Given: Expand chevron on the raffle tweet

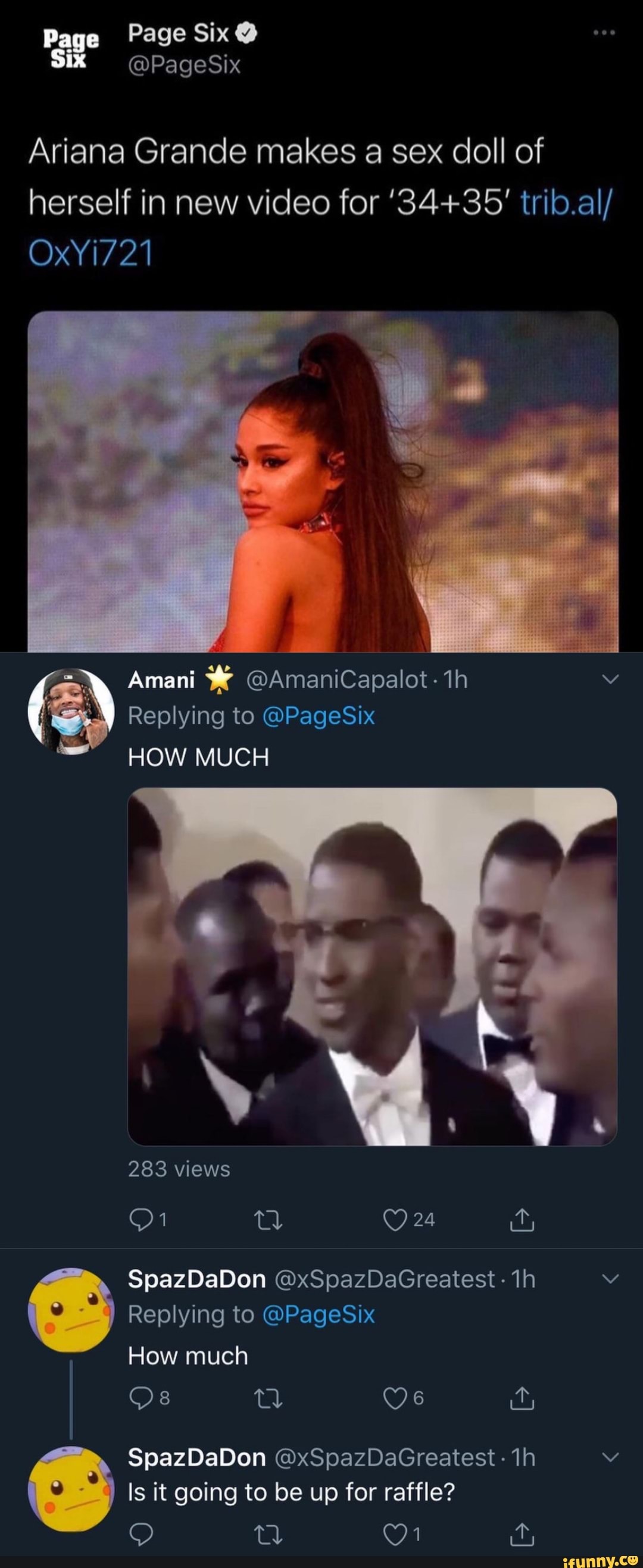Looking at the screenshot, I should 610,1457.
